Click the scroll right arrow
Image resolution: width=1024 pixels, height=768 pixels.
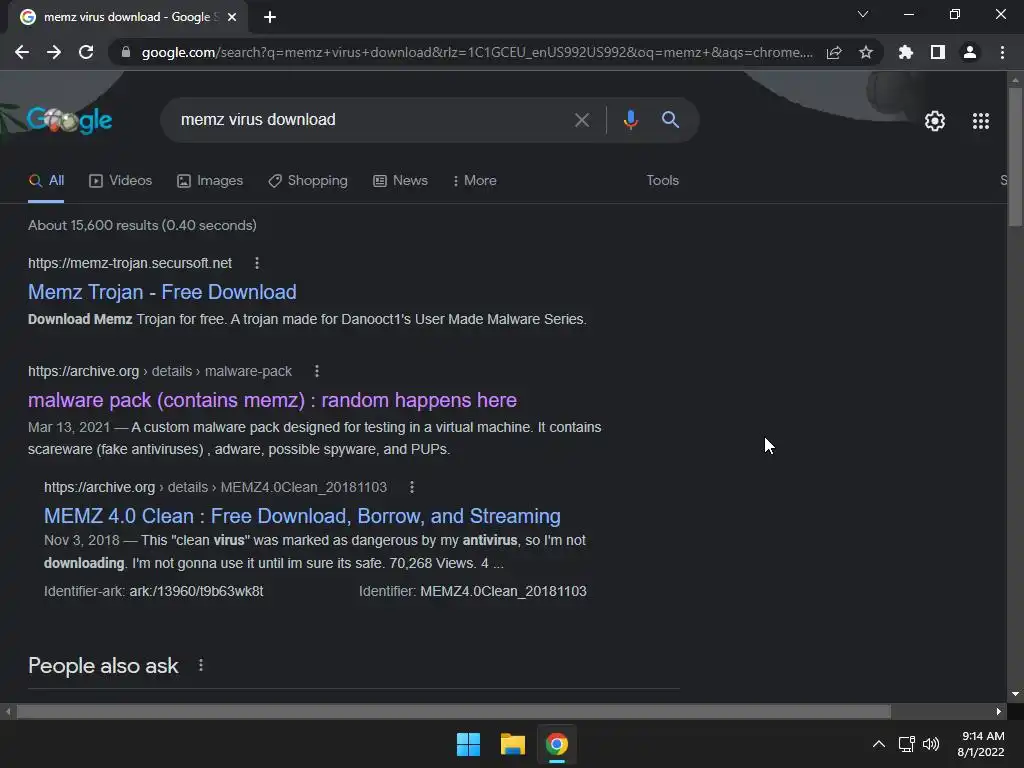[999, 711]
